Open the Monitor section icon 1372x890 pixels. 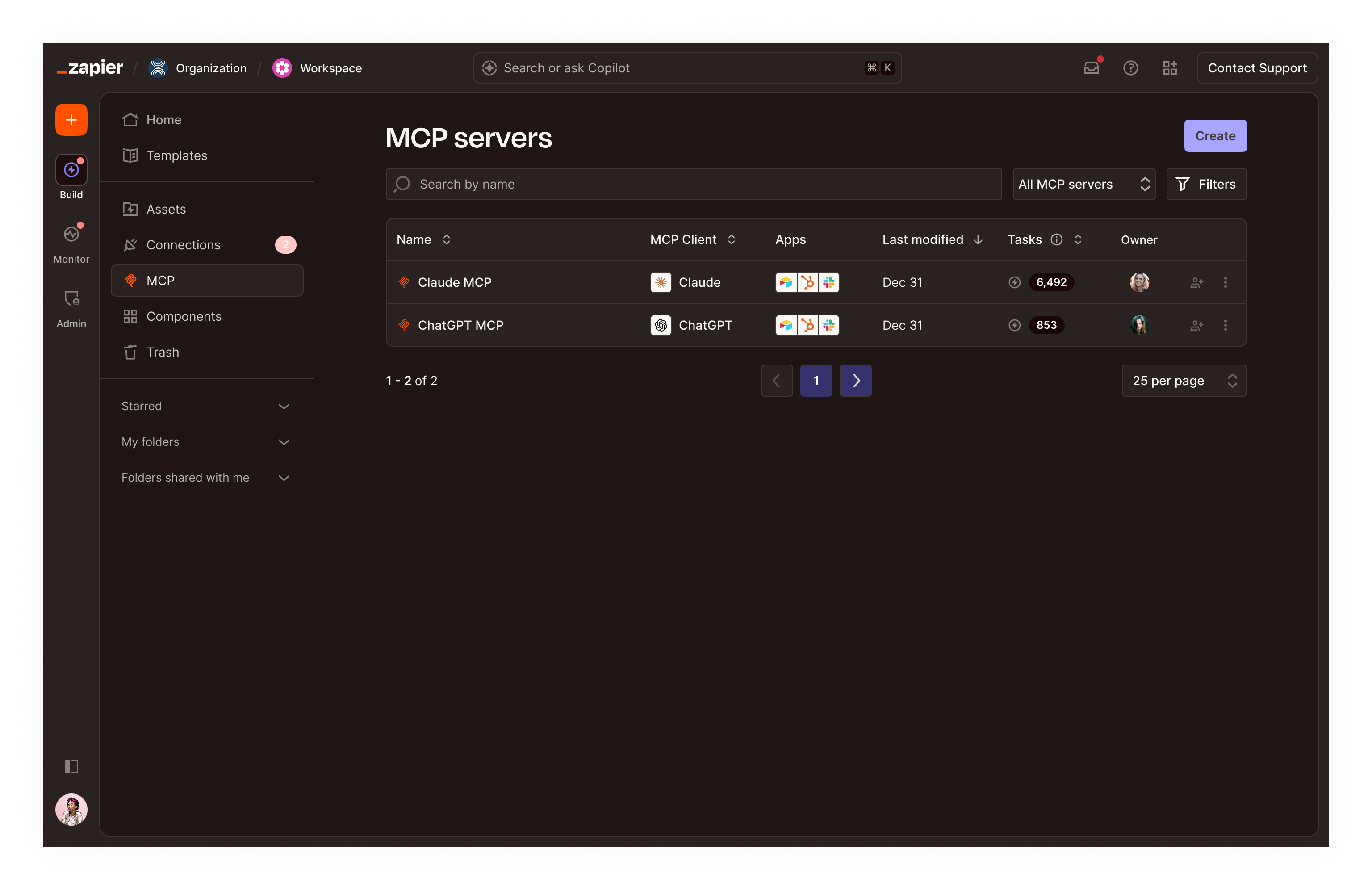pyautogui.click(x=71, y=234)
